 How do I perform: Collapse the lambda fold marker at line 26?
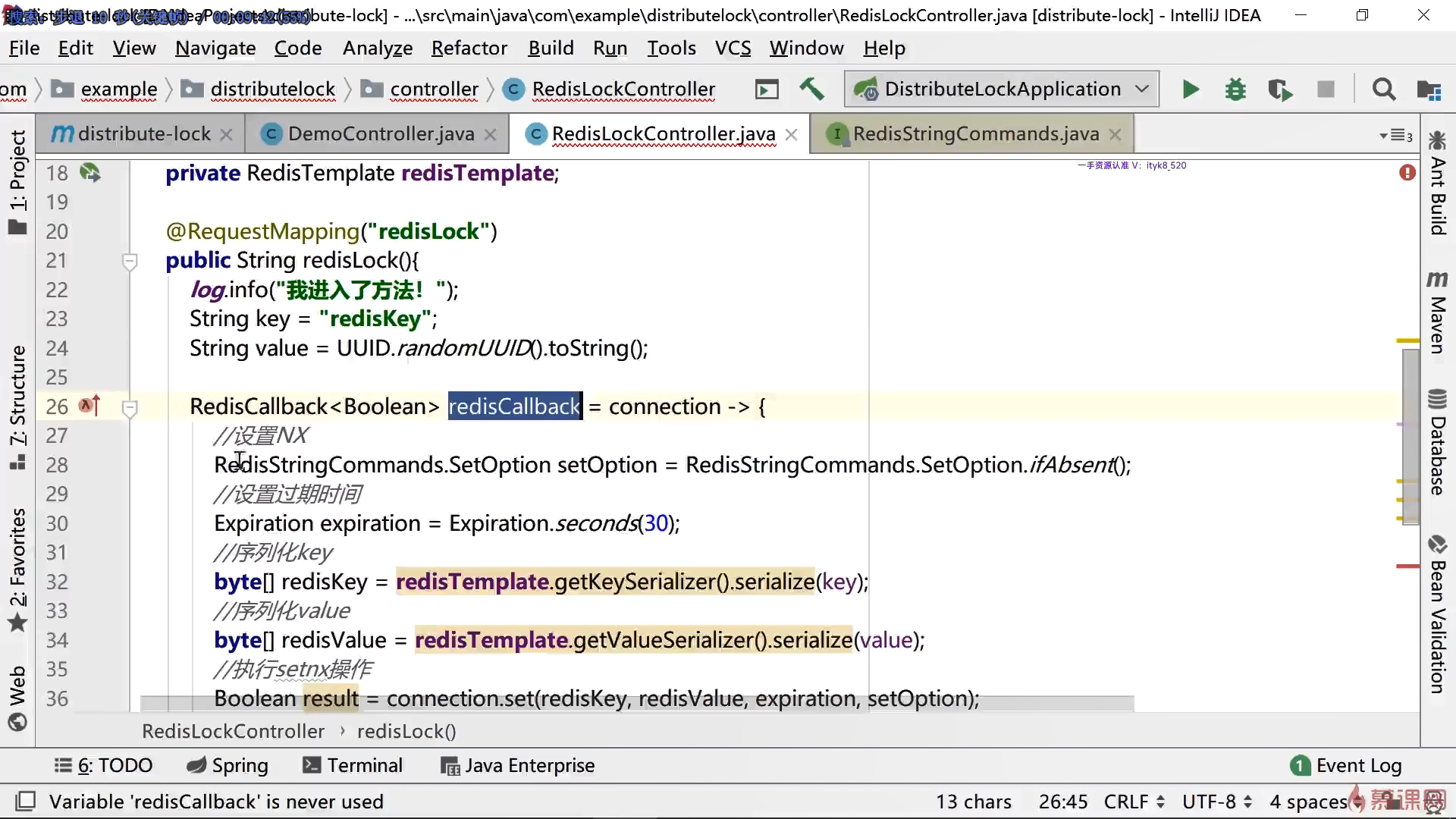point(130,408)
